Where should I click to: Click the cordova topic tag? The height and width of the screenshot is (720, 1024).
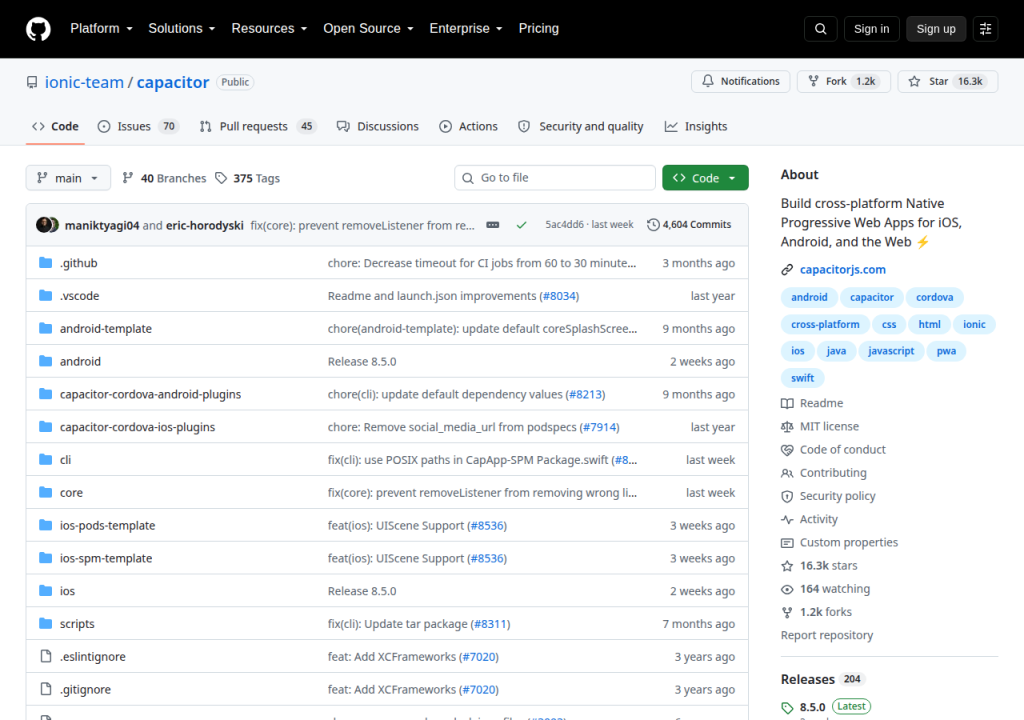coord(934,297)
